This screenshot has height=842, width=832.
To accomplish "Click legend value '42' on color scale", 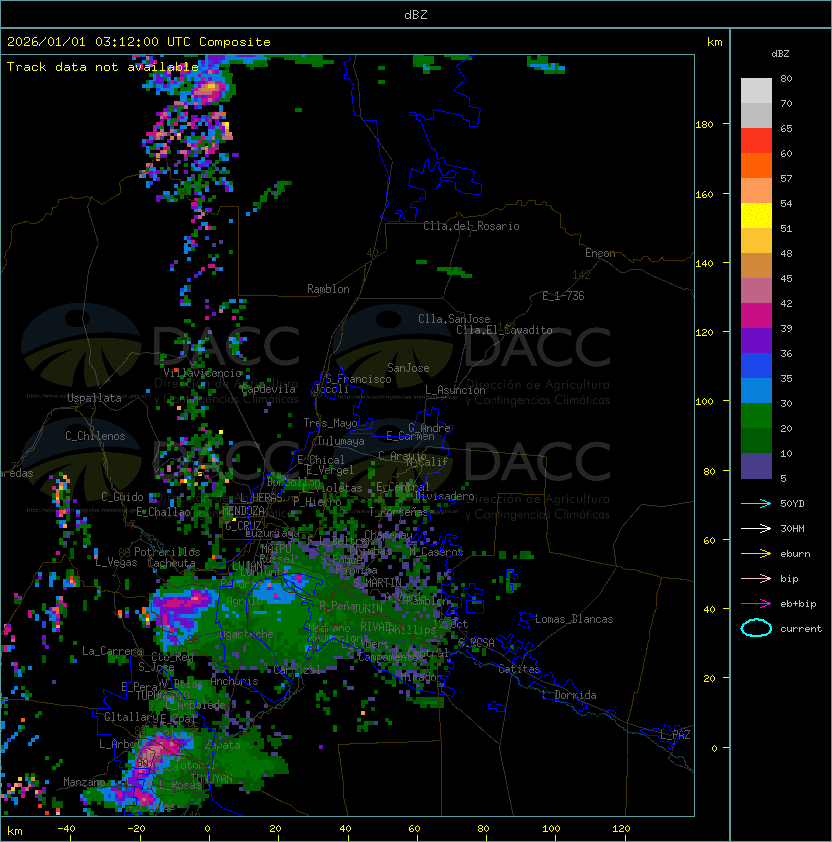I will pos(786,304).
